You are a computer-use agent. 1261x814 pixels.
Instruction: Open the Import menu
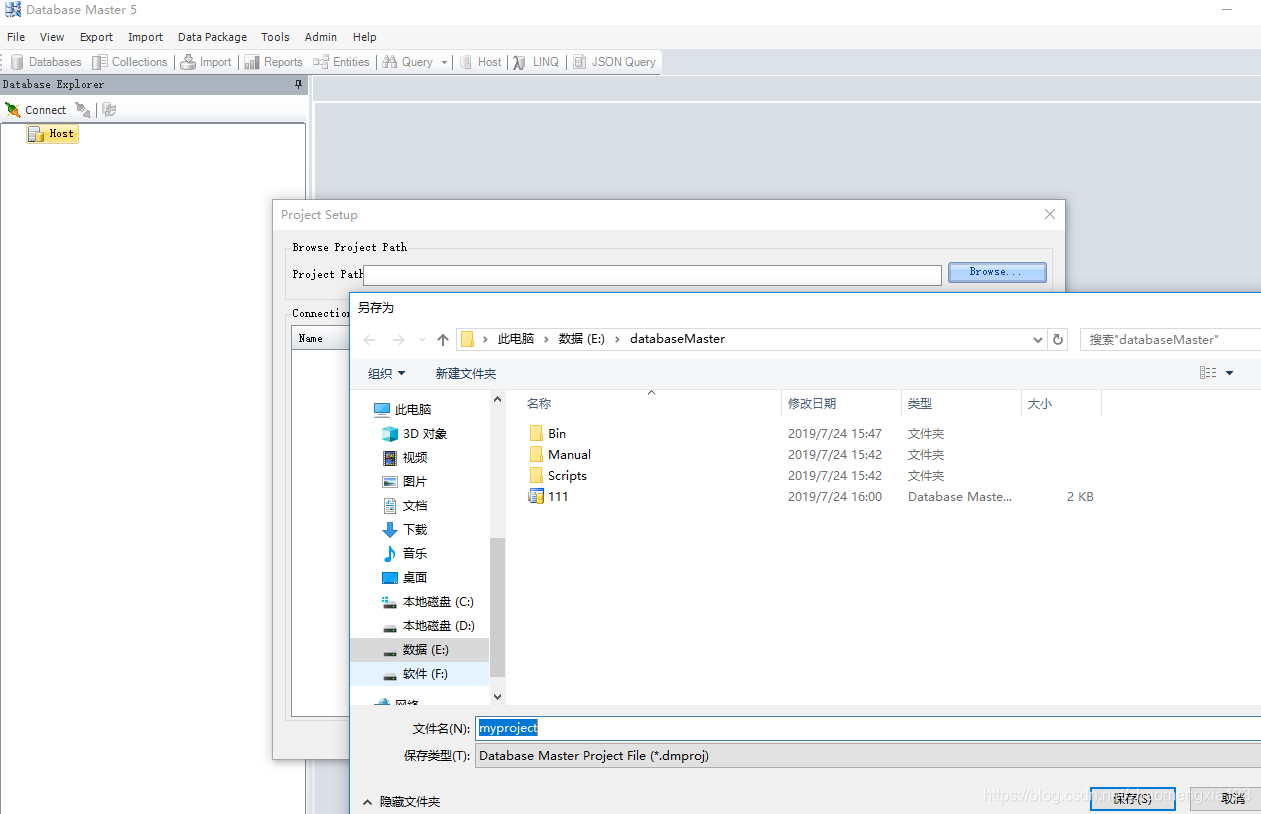(145, 37)
